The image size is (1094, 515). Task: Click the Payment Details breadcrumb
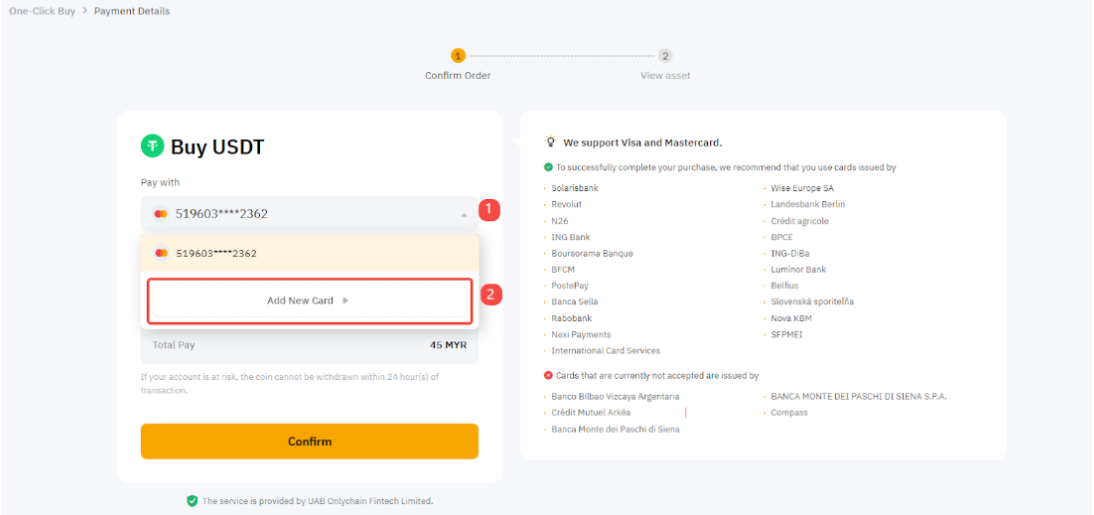point(132,11)
